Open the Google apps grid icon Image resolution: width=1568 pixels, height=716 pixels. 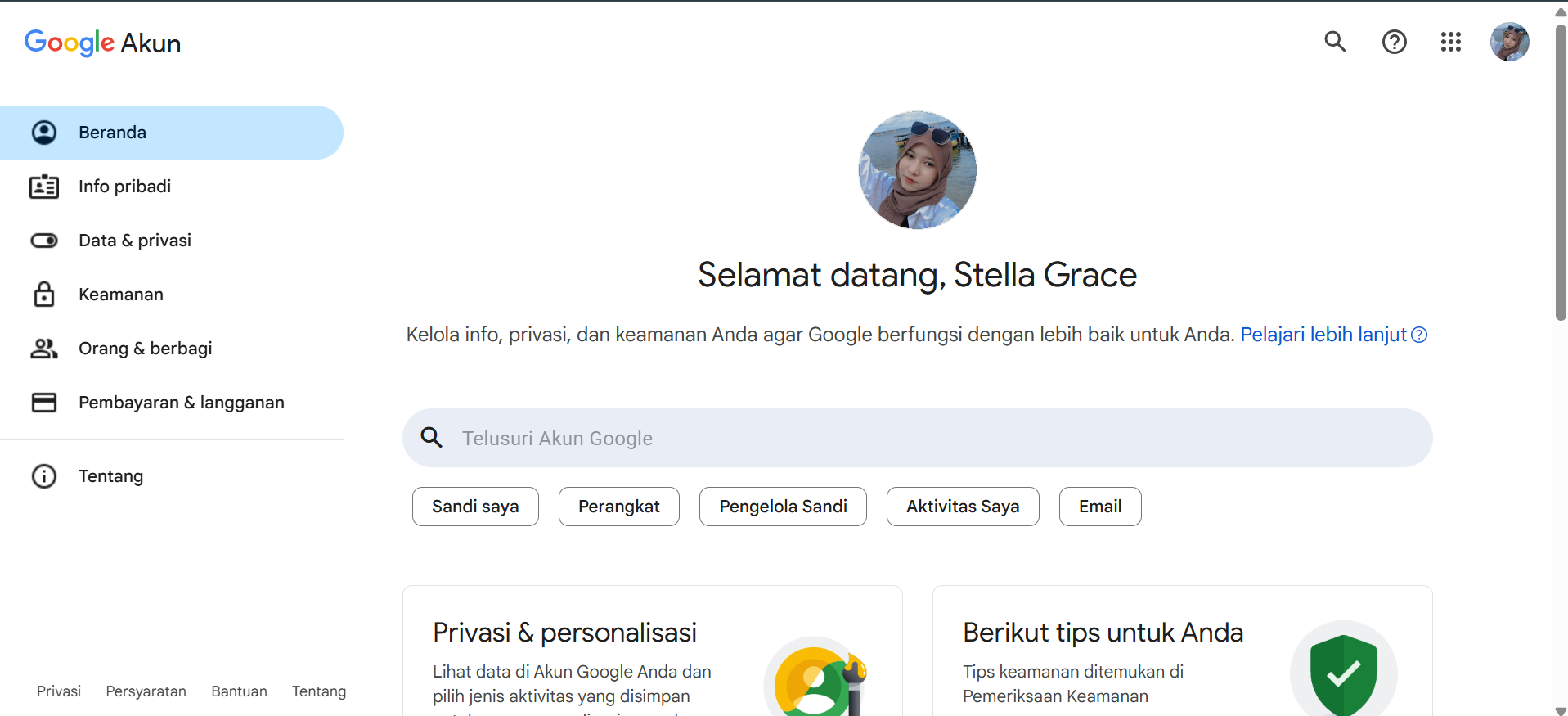pos(1451,42)
